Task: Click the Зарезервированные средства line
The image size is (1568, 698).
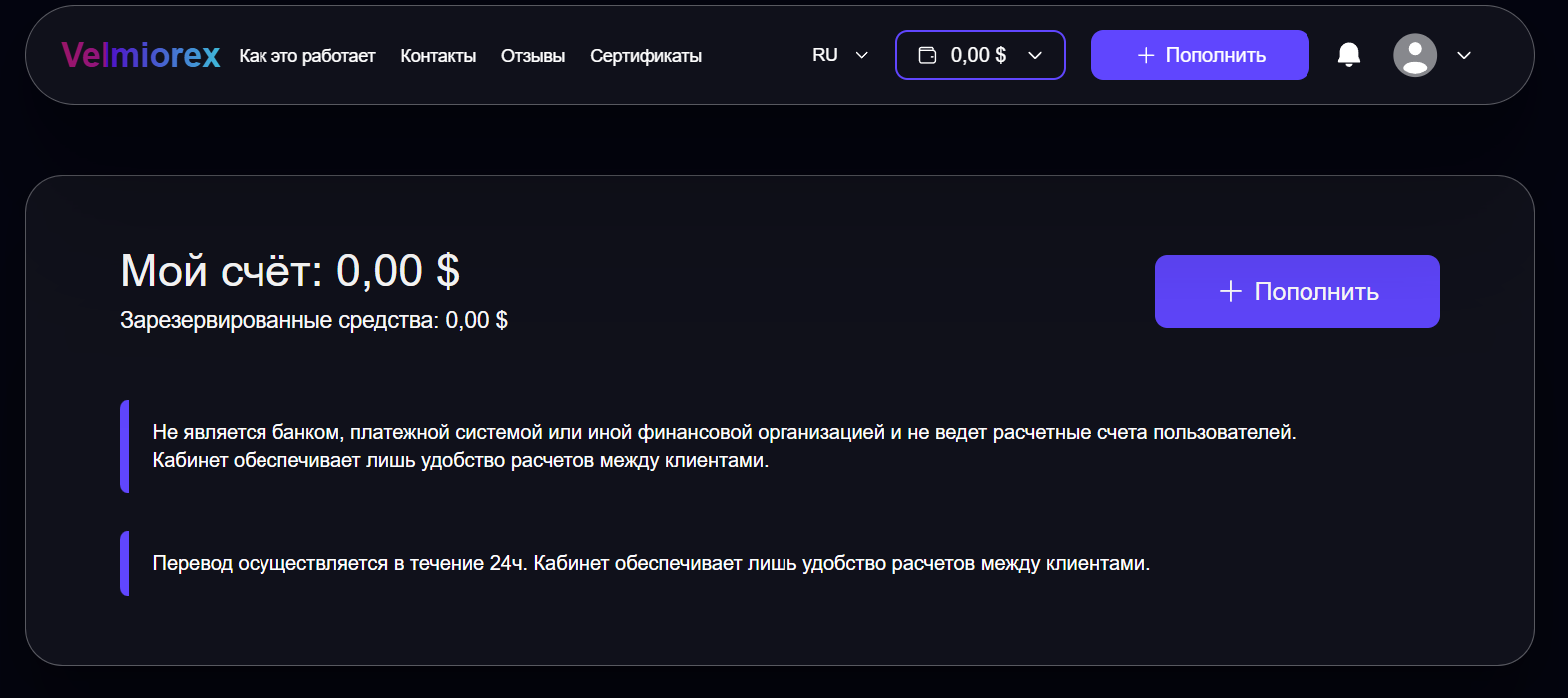Action: coord(313,320)
